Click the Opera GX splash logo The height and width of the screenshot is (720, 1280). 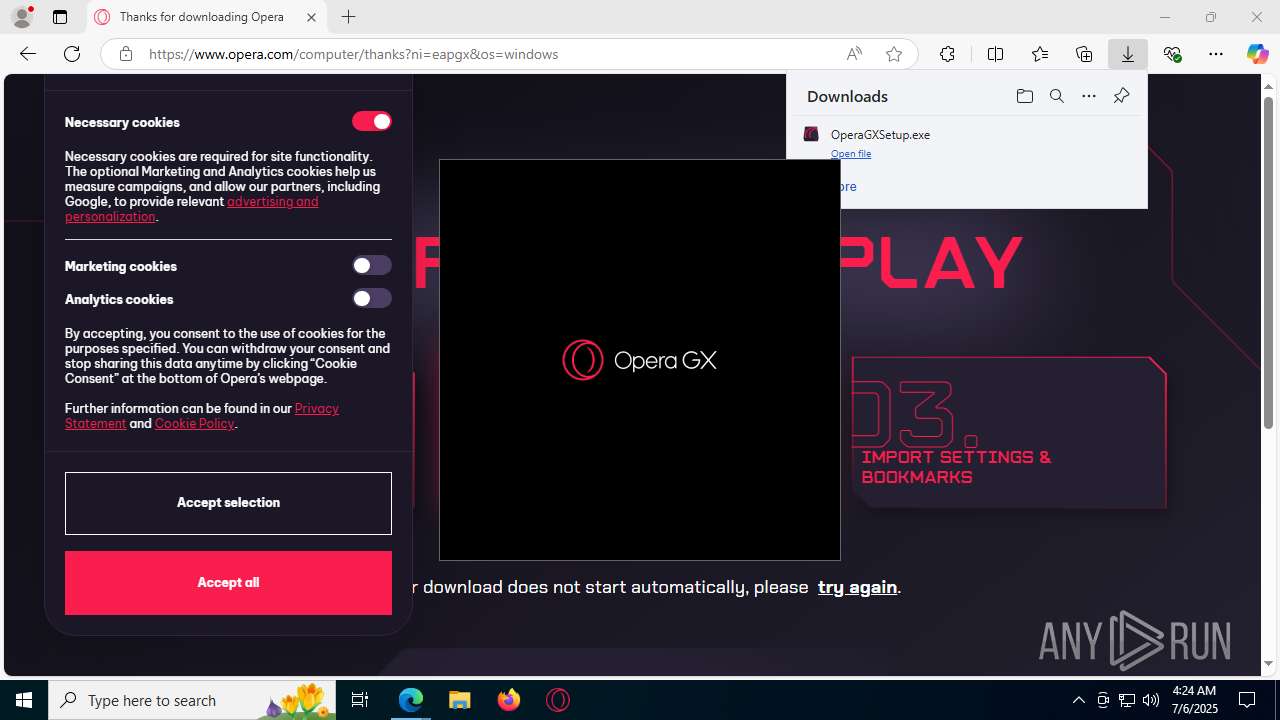640,360
